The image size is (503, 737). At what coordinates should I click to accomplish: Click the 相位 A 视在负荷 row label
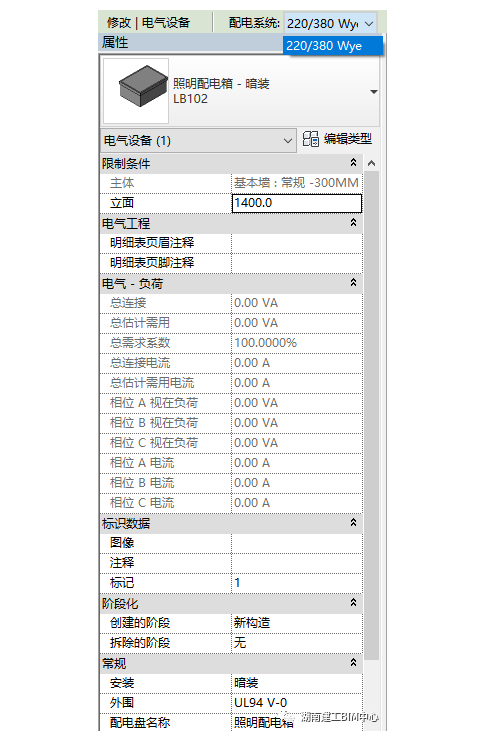pyautogui.click(x=154, y=403)
